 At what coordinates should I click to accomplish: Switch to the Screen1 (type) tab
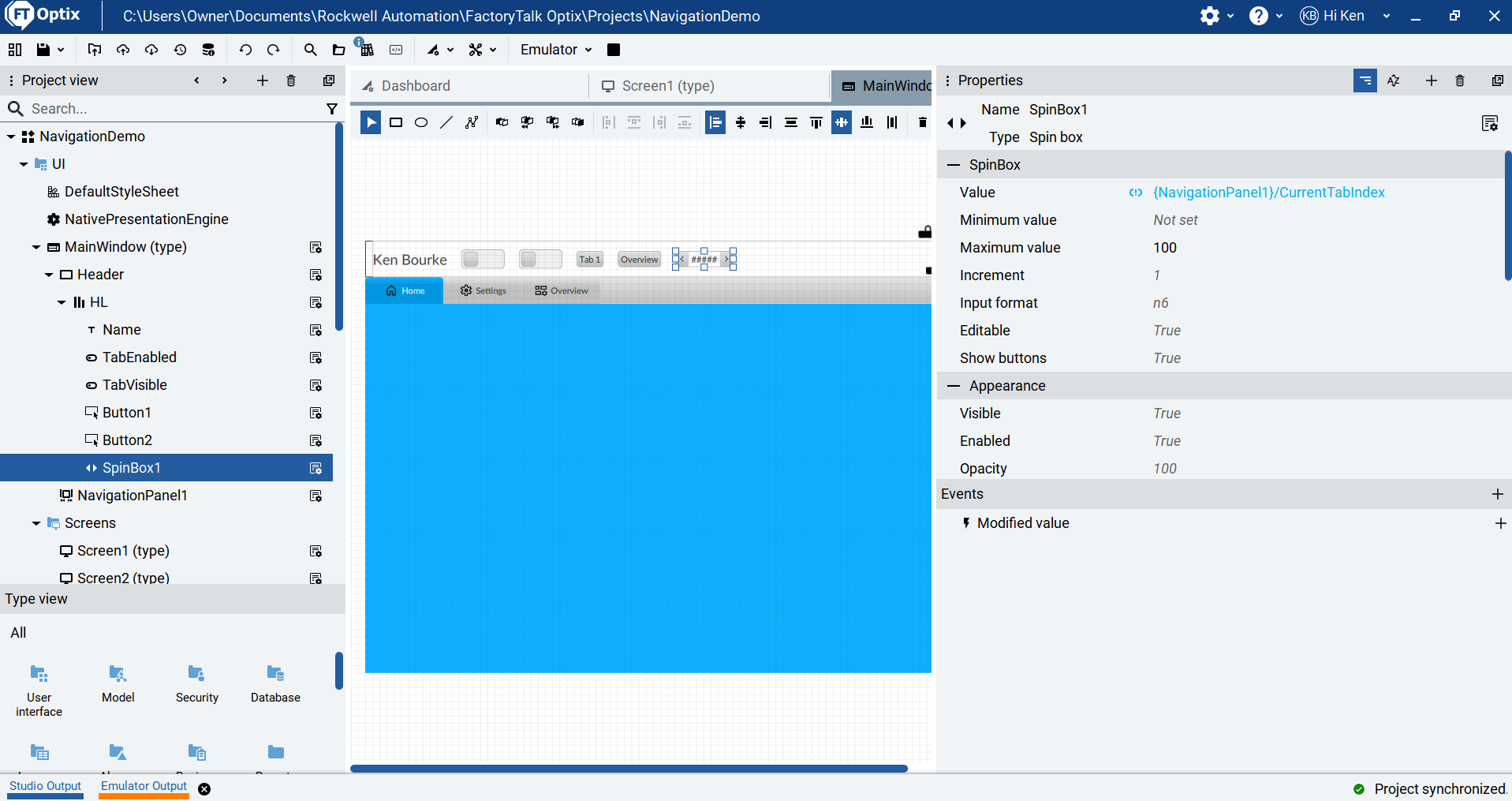point(709,86)
